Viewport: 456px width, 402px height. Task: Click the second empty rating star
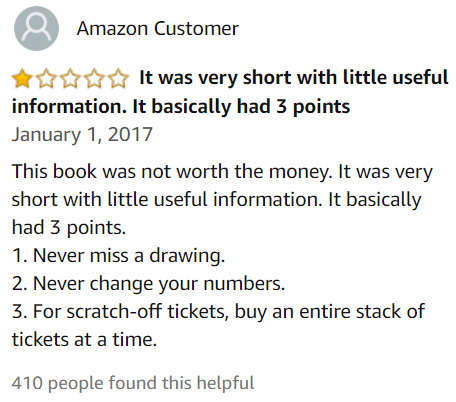coord(46,79)
